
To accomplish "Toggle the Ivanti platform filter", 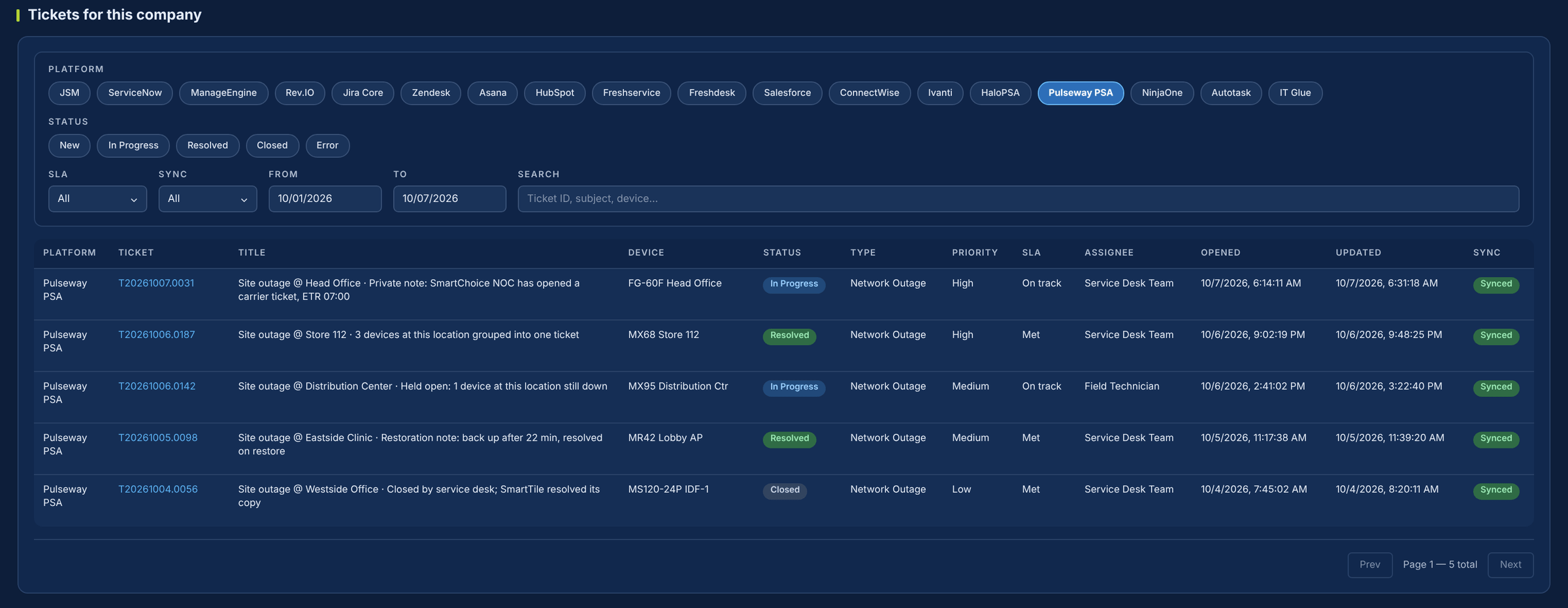I will tap(940, 93).
